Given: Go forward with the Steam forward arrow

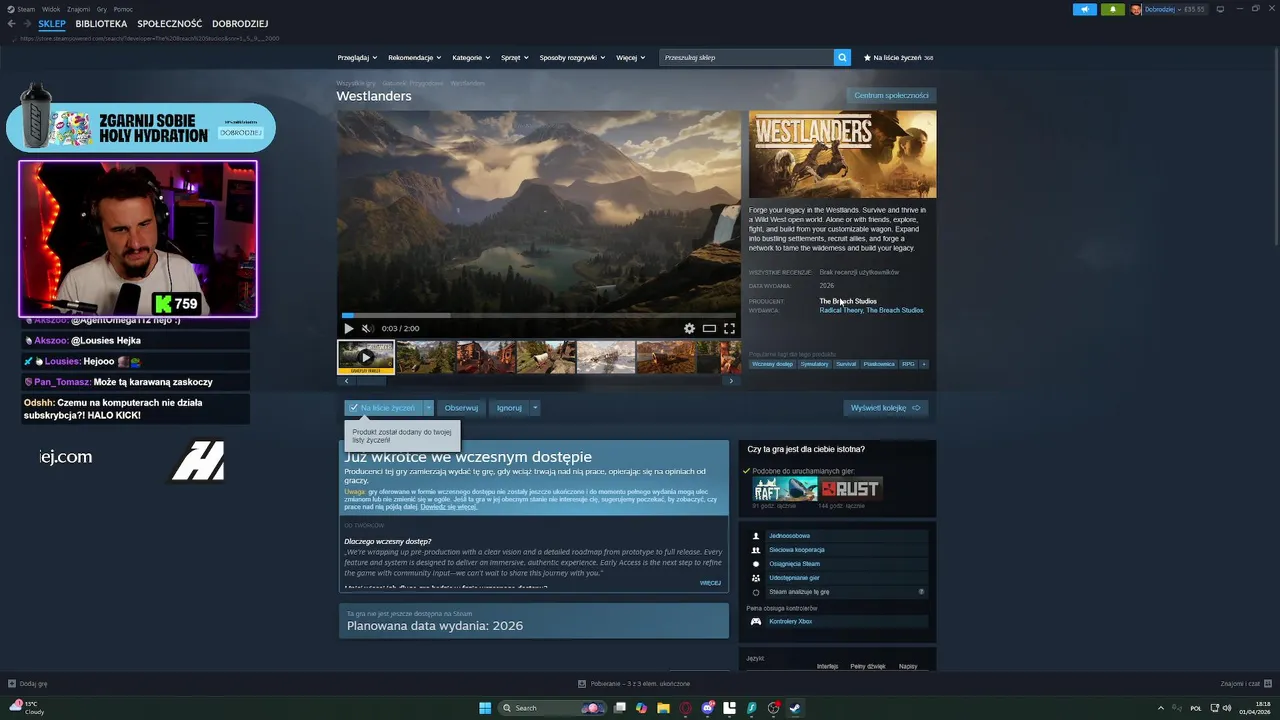Looking at the screenshot, I should [x=27, y=23].
